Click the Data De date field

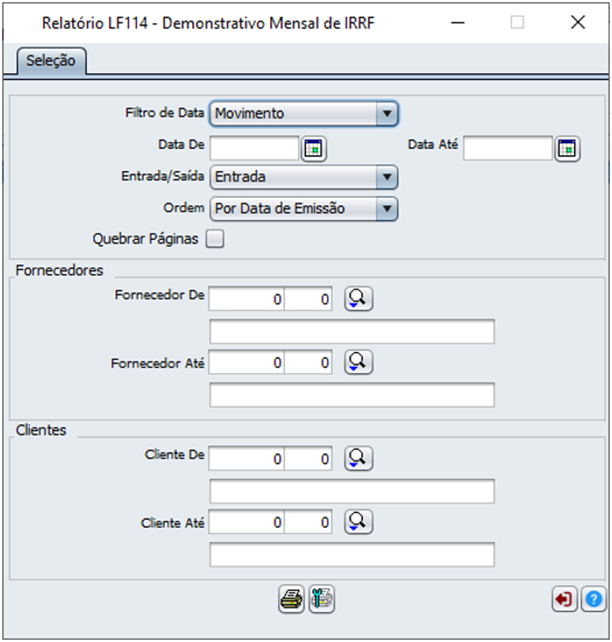pos(254,148)
